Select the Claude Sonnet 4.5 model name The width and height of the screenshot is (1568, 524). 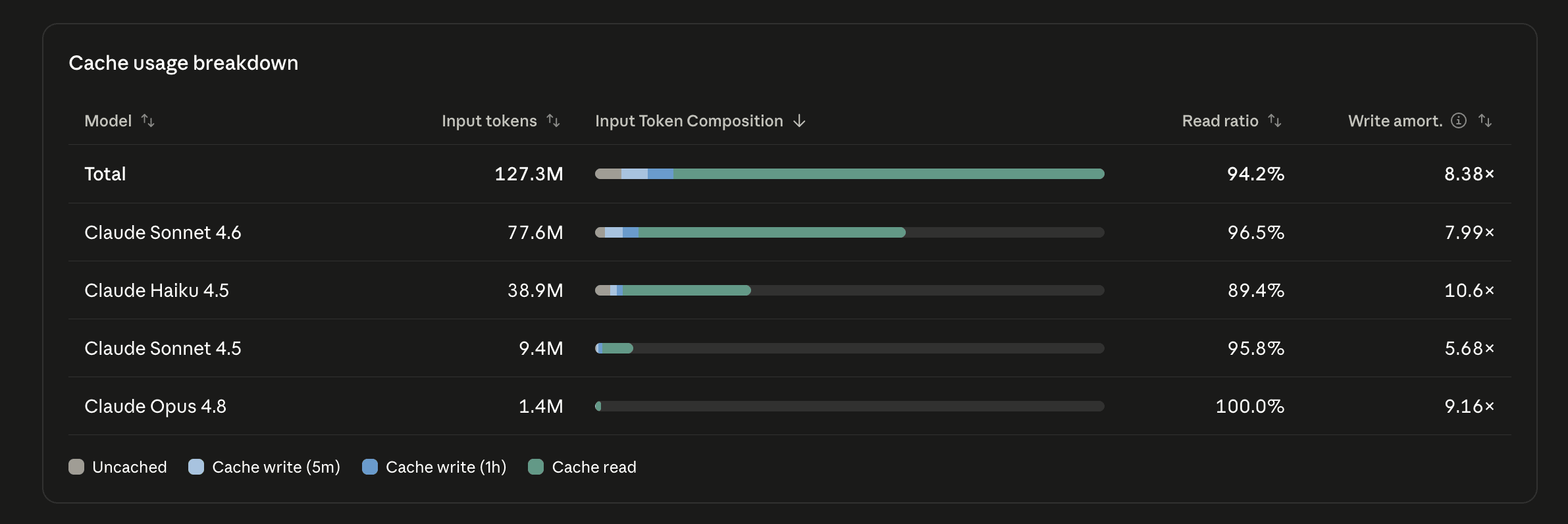click(163, 348)
